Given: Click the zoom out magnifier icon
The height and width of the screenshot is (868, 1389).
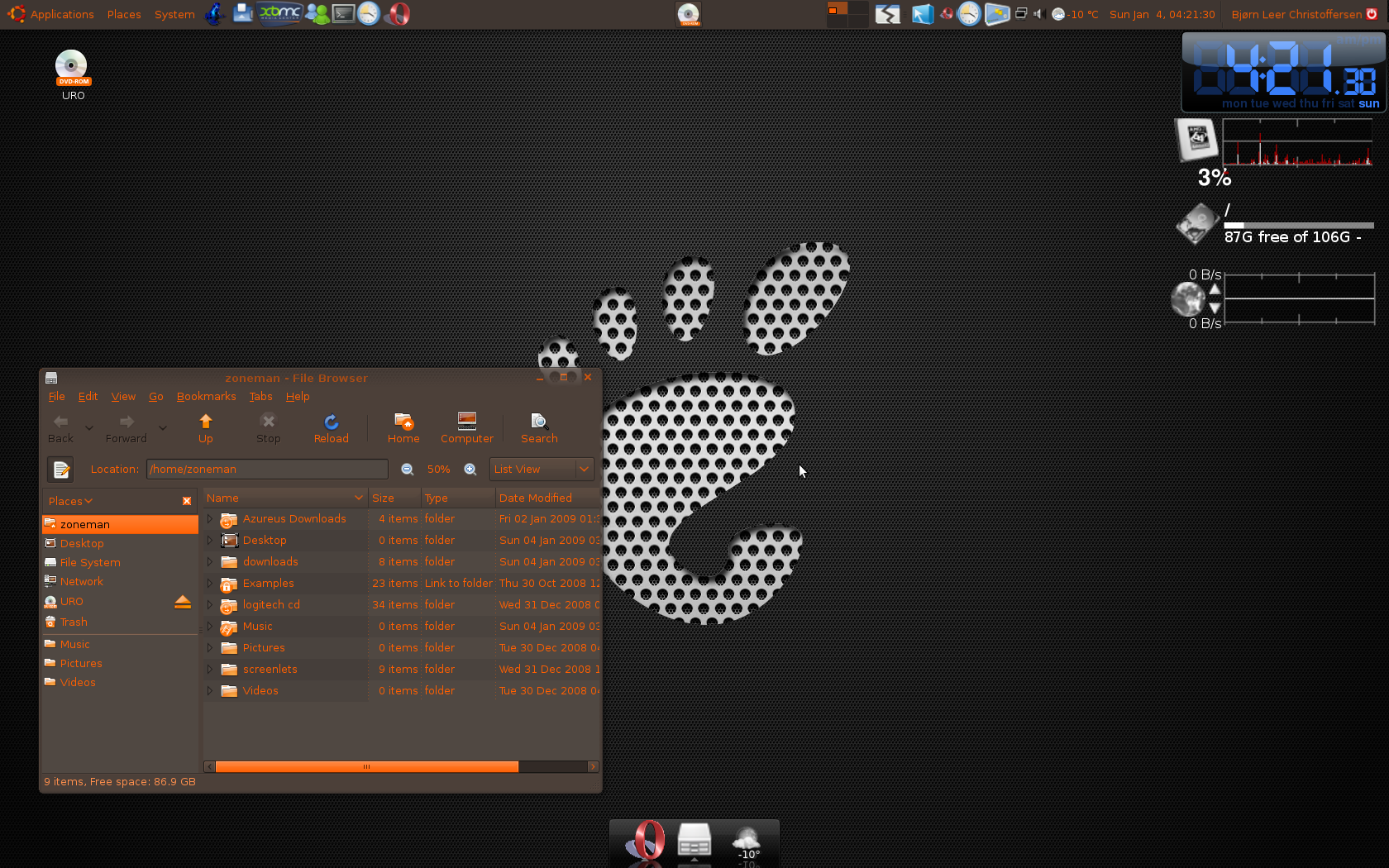Looking at the screenshot, I should [x=408, y=470].
